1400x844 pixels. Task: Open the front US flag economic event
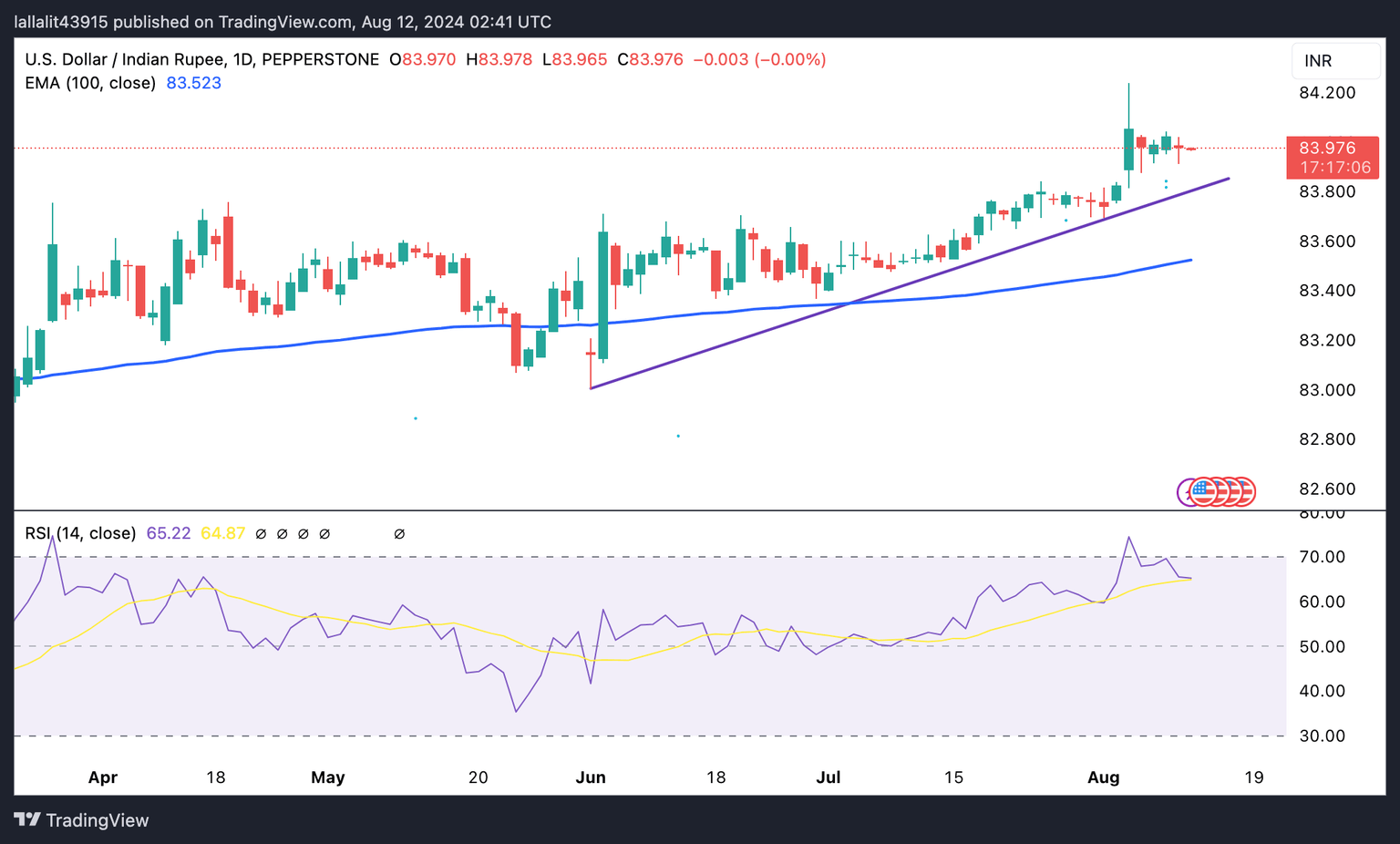[1202, 492]
